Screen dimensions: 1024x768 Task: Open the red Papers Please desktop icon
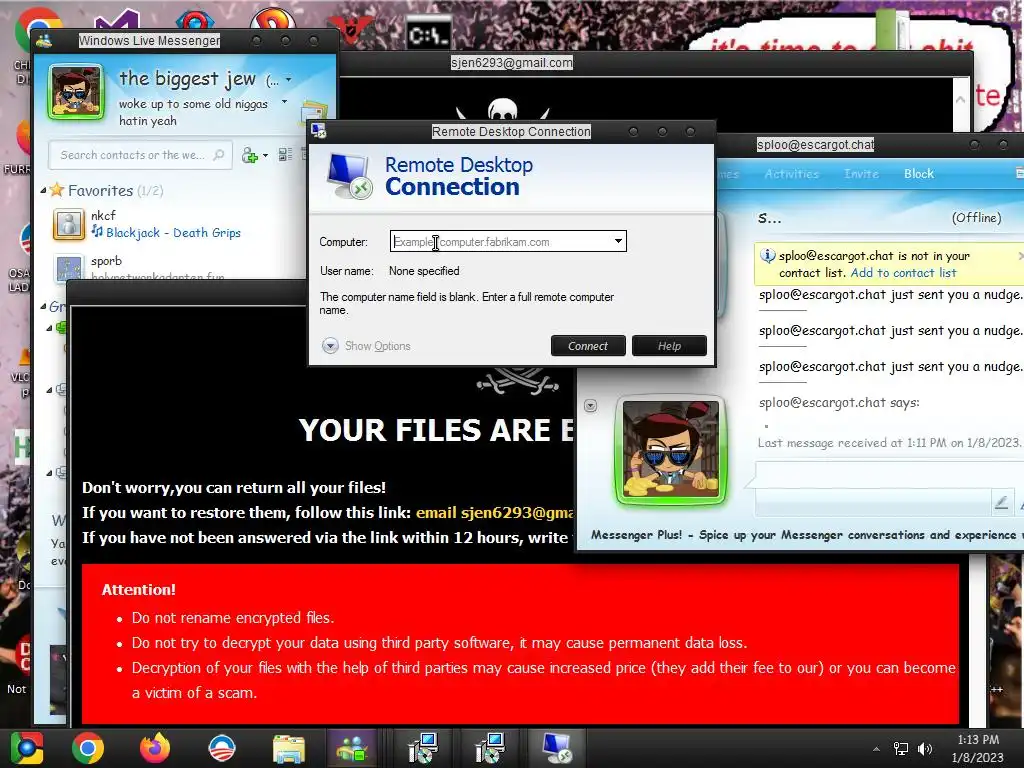click(351, 29)
